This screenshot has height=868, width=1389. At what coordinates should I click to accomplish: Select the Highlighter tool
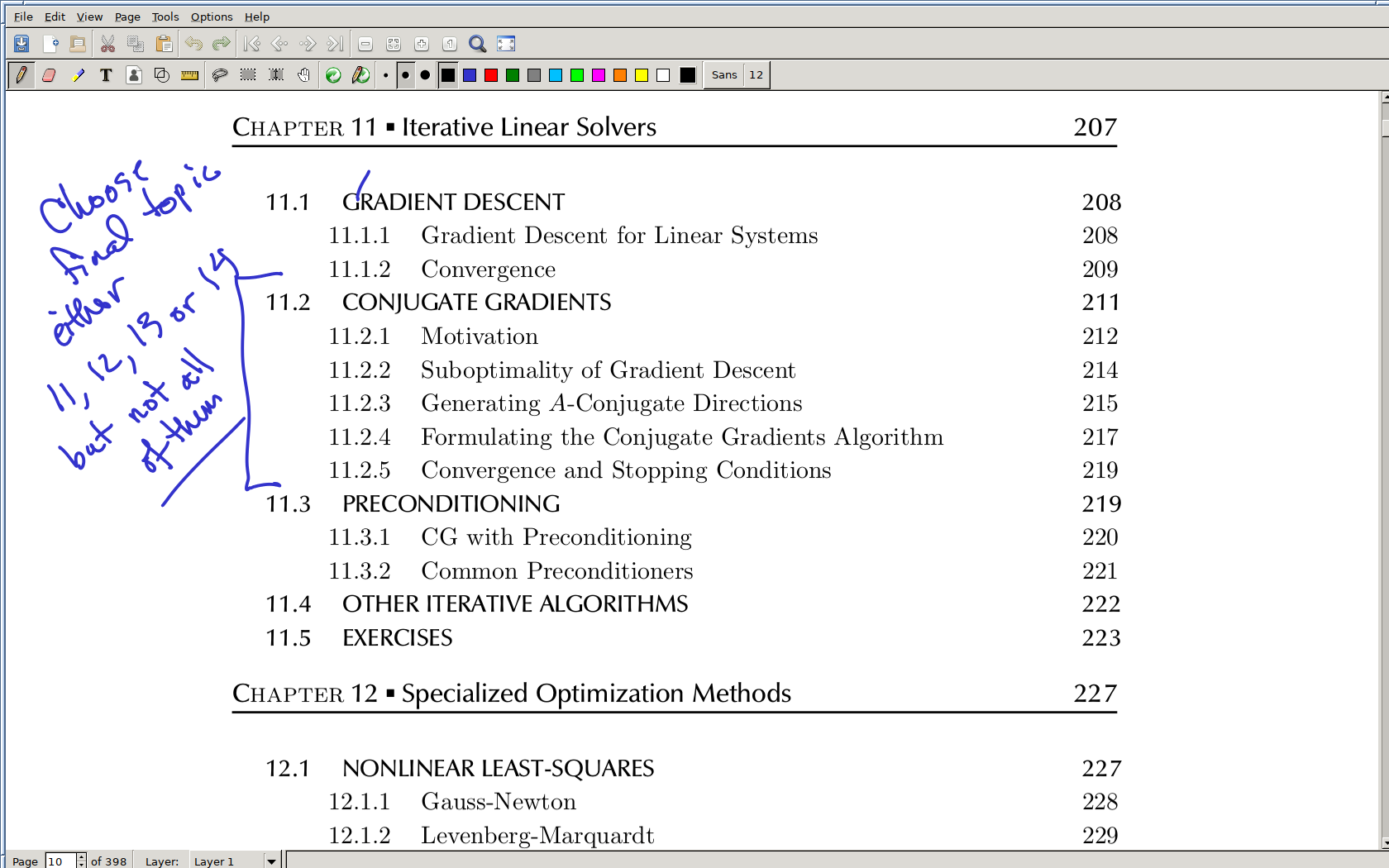pyautogui.click(x=78, y=75)
